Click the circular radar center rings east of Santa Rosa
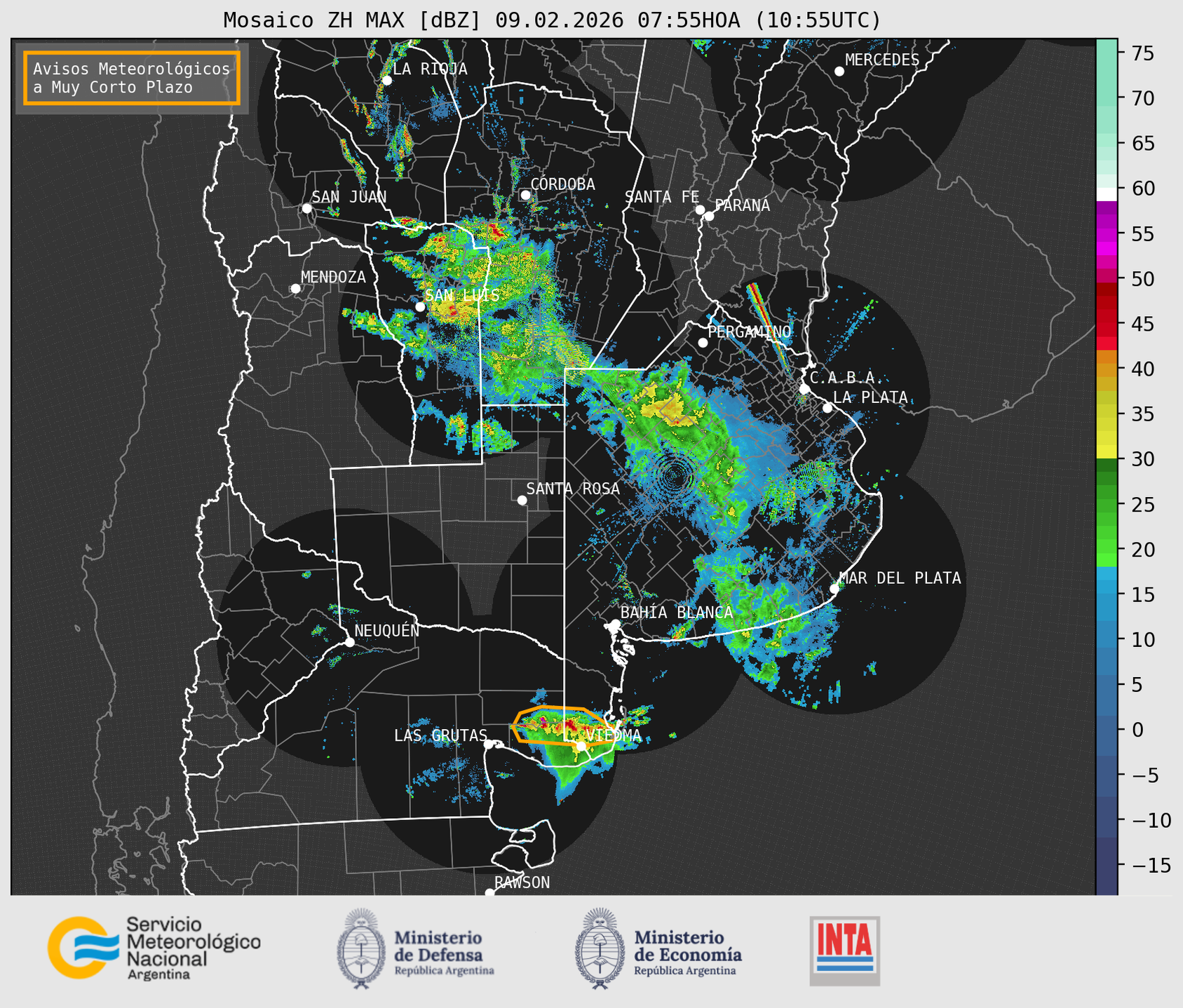This screenshot has height=1008, width=1183. (675, 476)
